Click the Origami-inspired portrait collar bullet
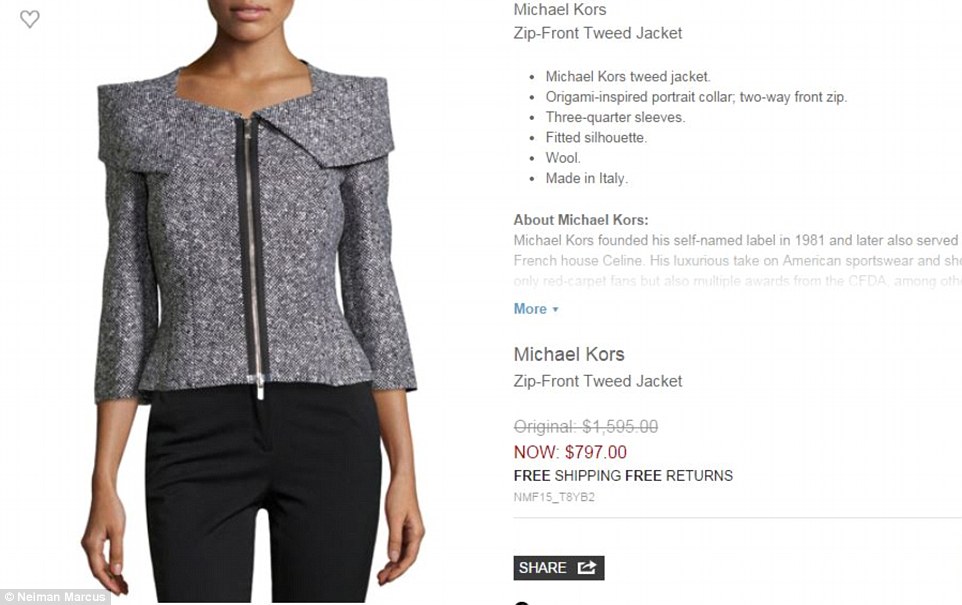The image size is (962, 605). [696, 97]
